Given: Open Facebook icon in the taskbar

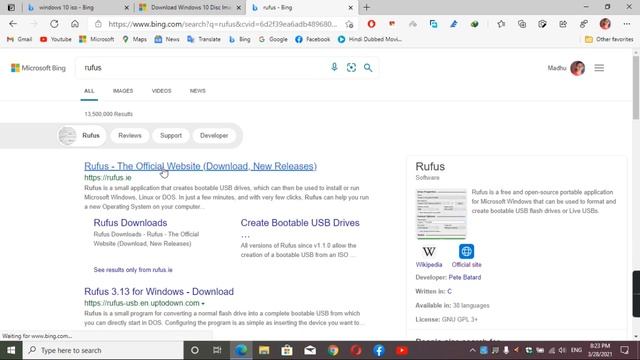Looking at the screenshot, I should click(x=379, y=350).
